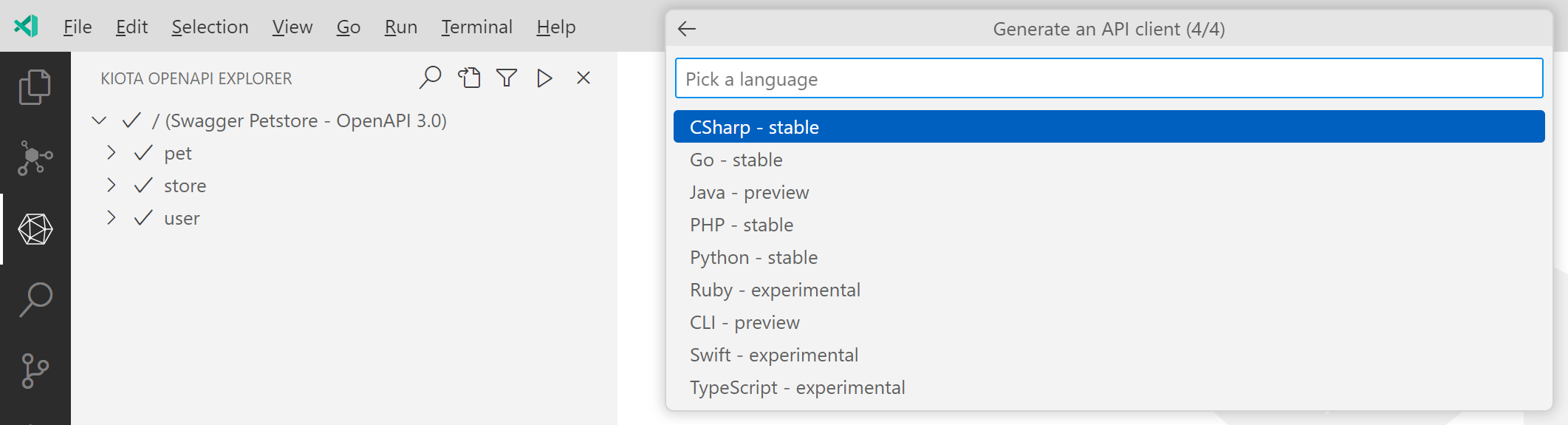
Task: Select Java - preview language
Action: 1109,192
